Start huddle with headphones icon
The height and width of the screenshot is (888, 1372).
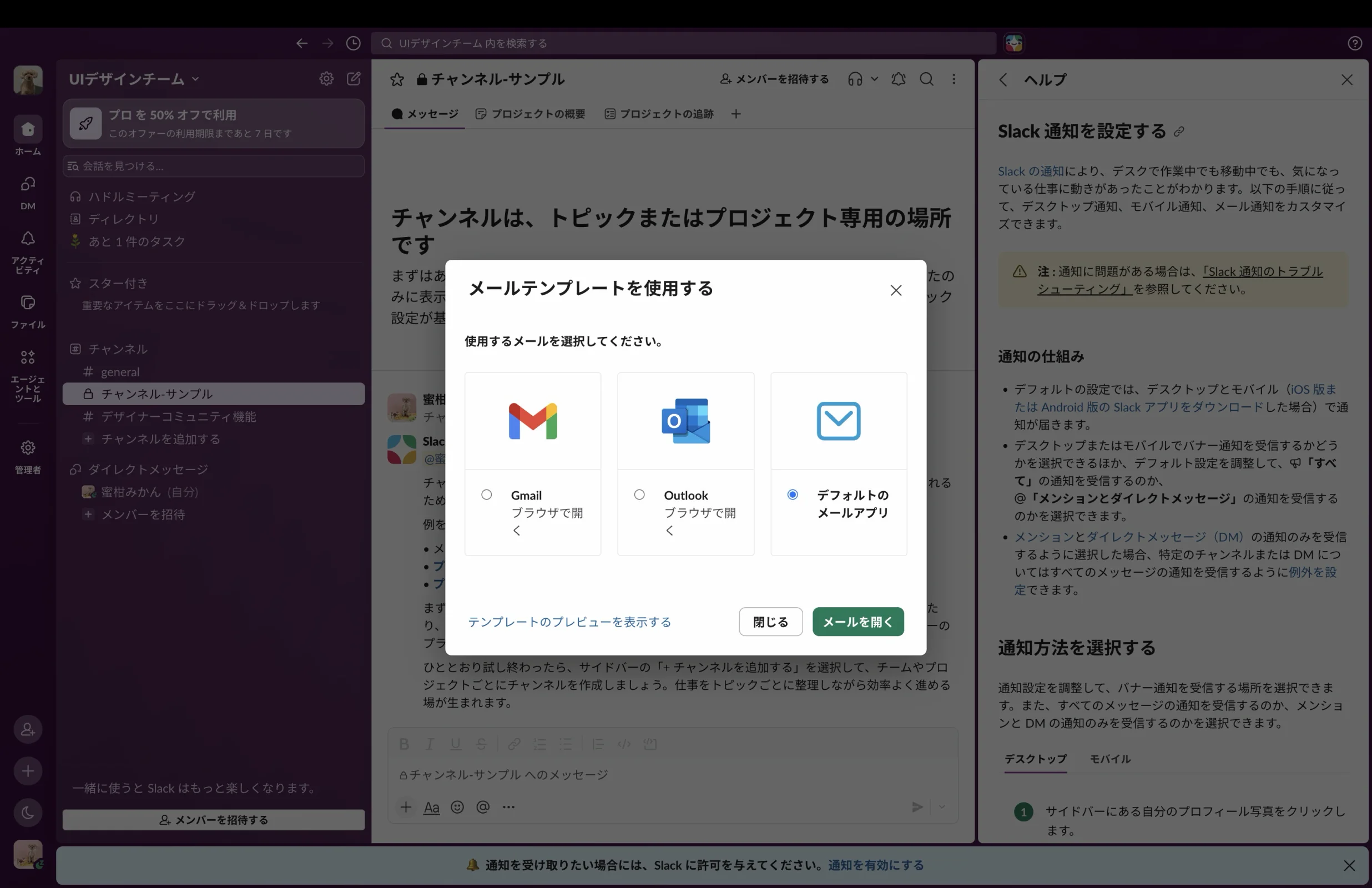tap(855, 79)
